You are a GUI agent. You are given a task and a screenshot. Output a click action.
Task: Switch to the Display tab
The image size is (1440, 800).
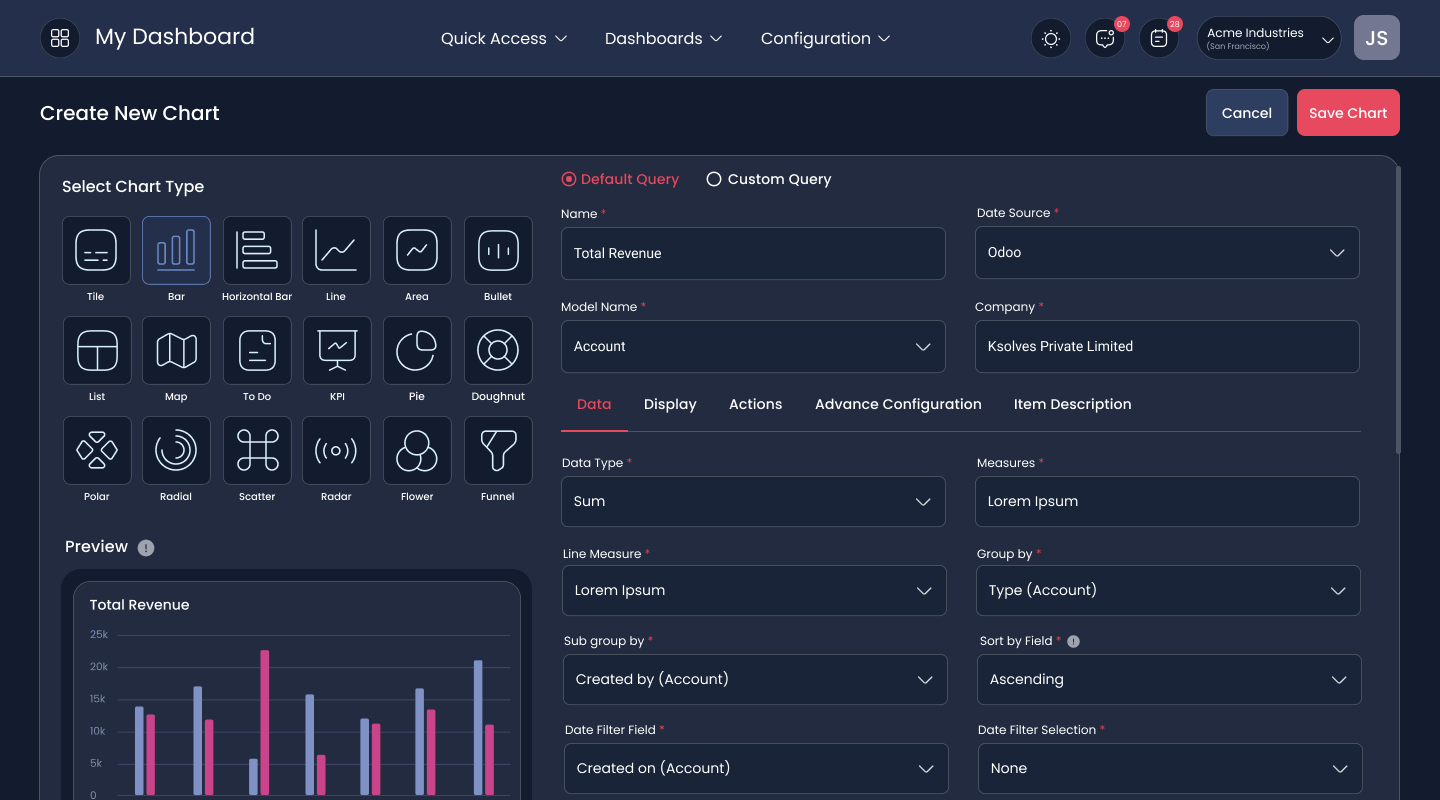(670, 404)
